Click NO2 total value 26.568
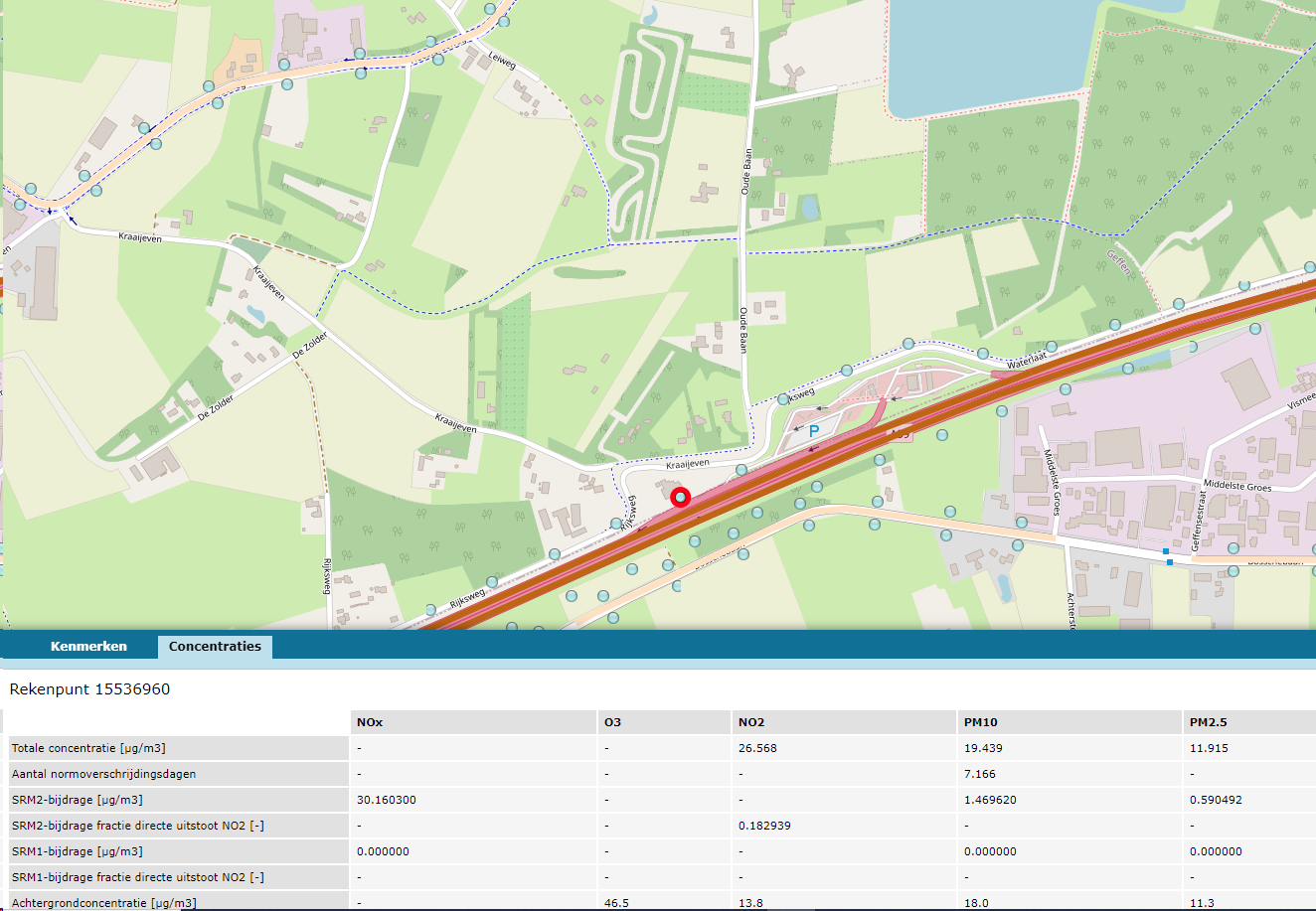 [757, 748]
